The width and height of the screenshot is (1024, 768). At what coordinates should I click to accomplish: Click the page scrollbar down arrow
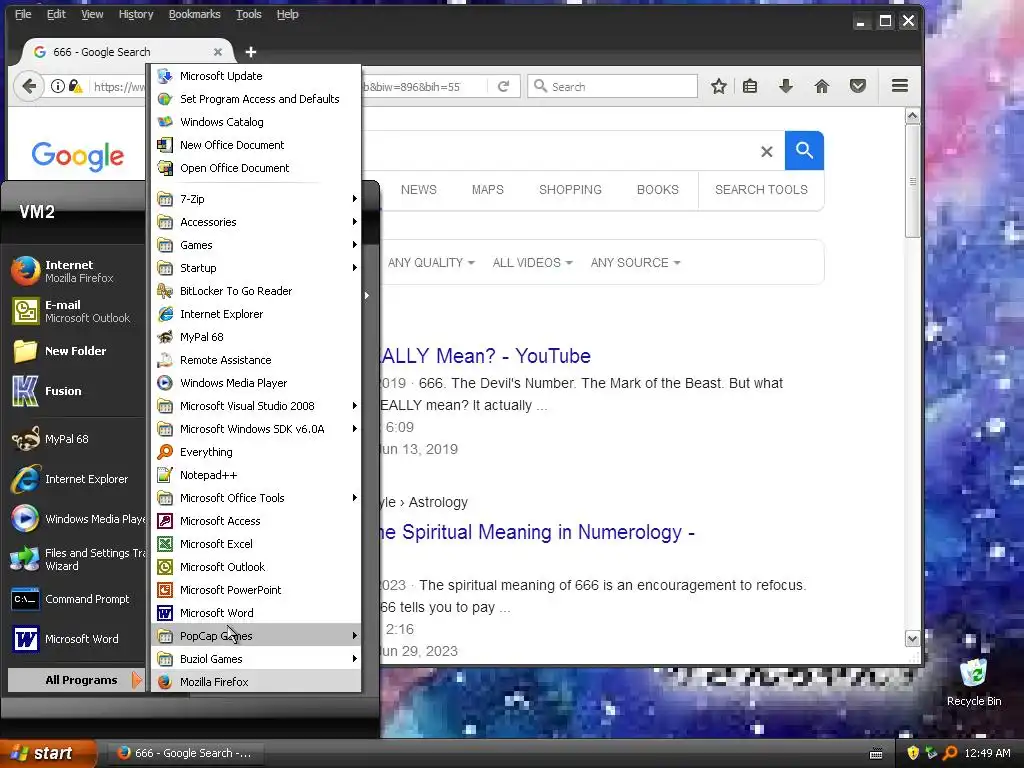[x=912, y=638]
